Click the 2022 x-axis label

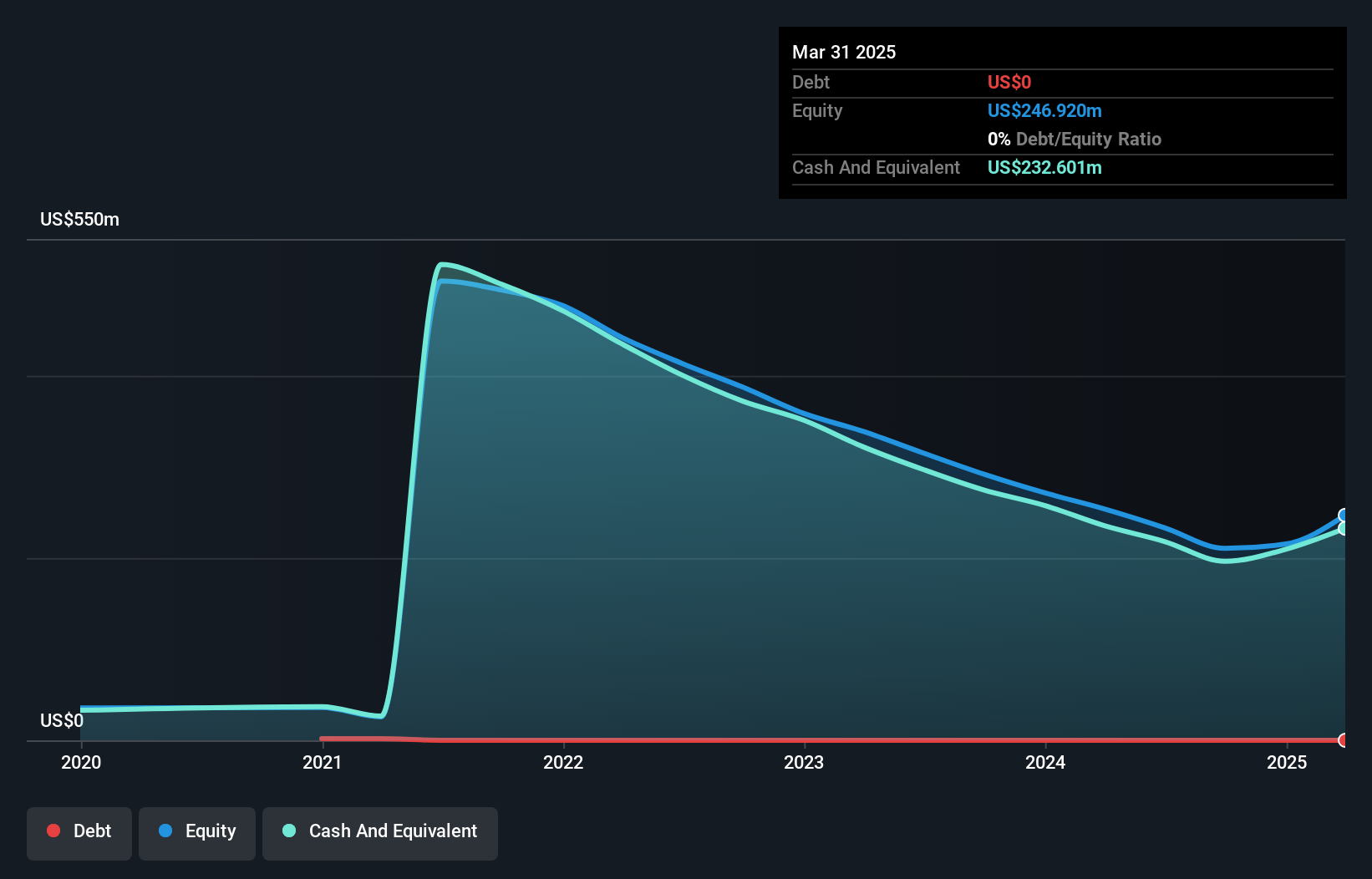pyautogui.click(x=563, y=762)
